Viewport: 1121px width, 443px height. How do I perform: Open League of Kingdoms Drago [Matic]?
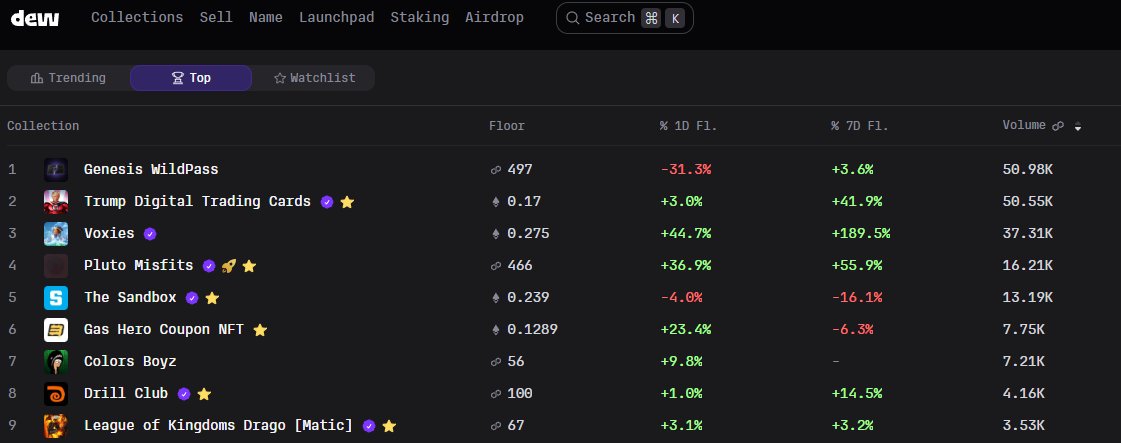tap(218, 425)
